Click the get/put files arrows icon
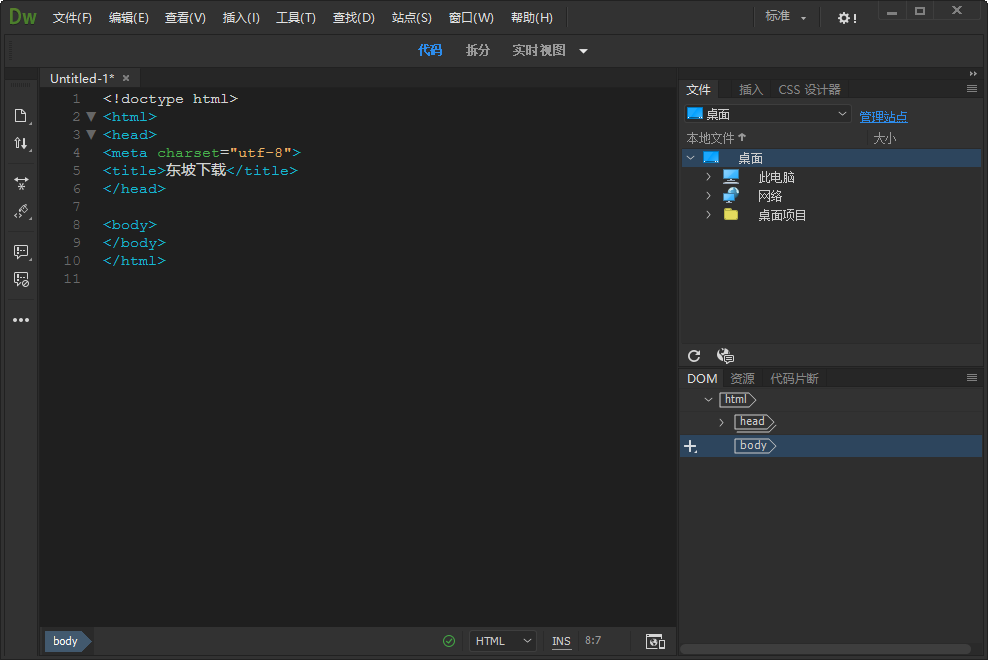This screenshot has height=660, width=988. pyautogui.click(x=21, y=144)
